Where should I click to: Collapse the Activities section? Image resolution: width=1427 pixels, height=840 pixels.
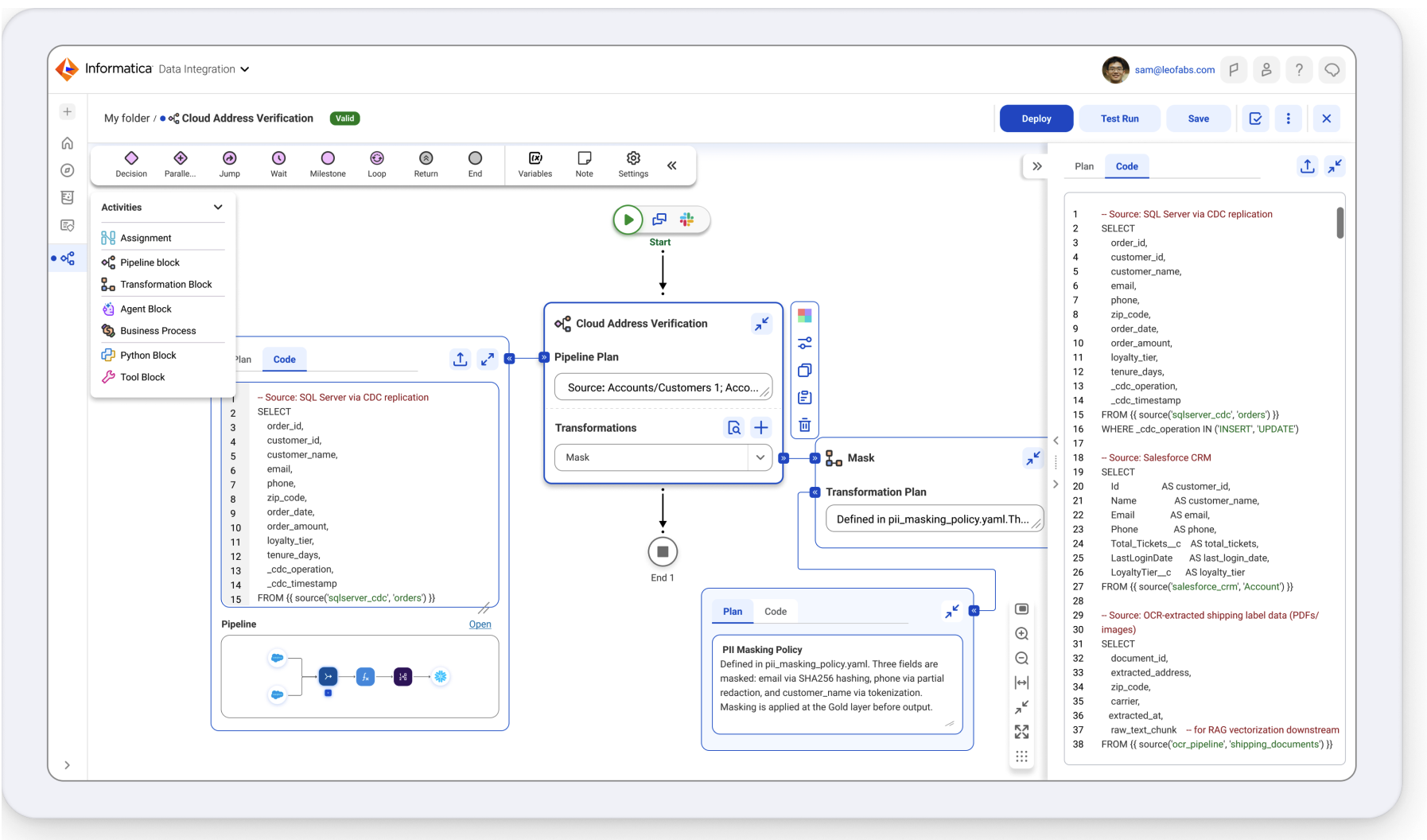[218, 207]
